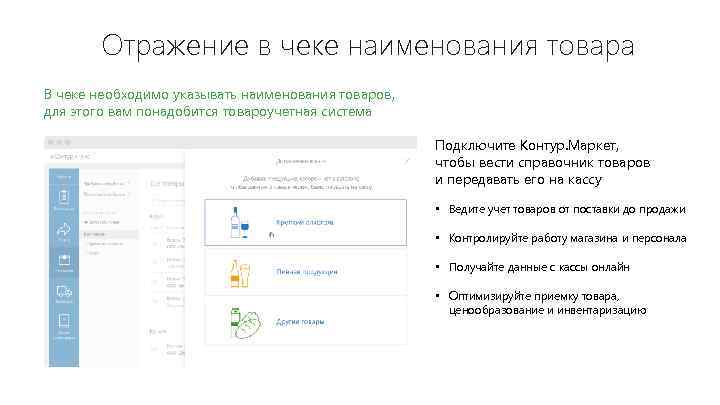Click bullet 'Ведите учет товаров от поставки до продажи'

click(567, 209)
